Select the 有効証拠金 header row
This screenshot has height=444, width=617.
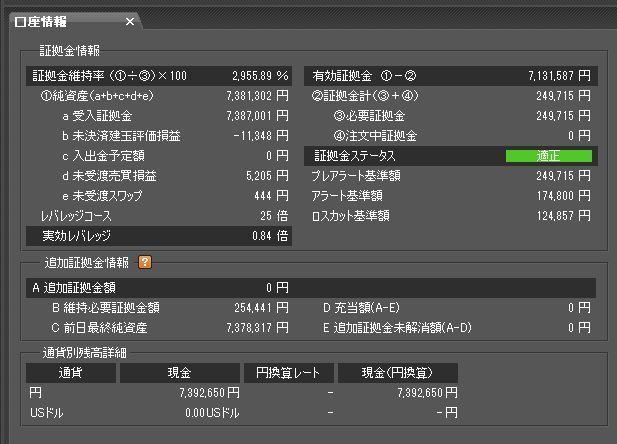tap(450, 76)
